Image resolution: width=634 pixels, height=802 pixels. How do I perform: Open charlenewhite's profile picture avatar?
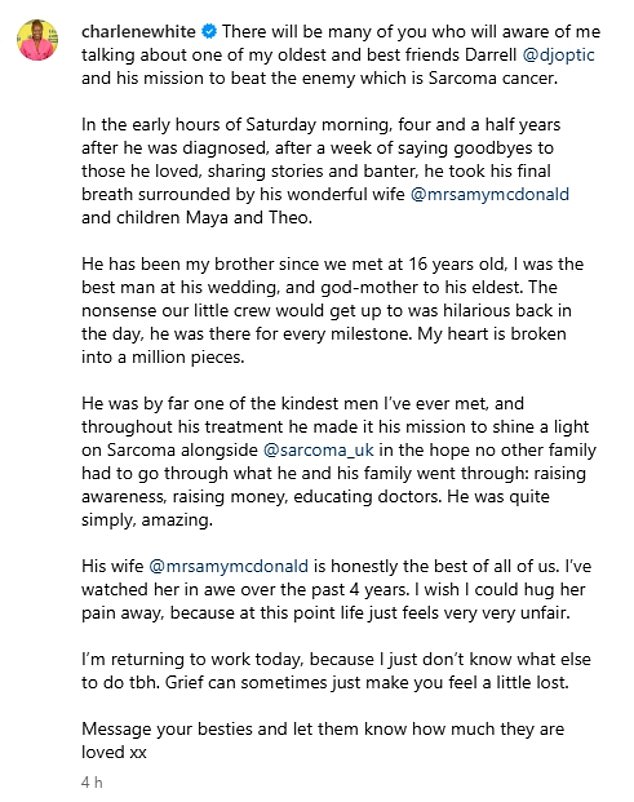point(35,38)
